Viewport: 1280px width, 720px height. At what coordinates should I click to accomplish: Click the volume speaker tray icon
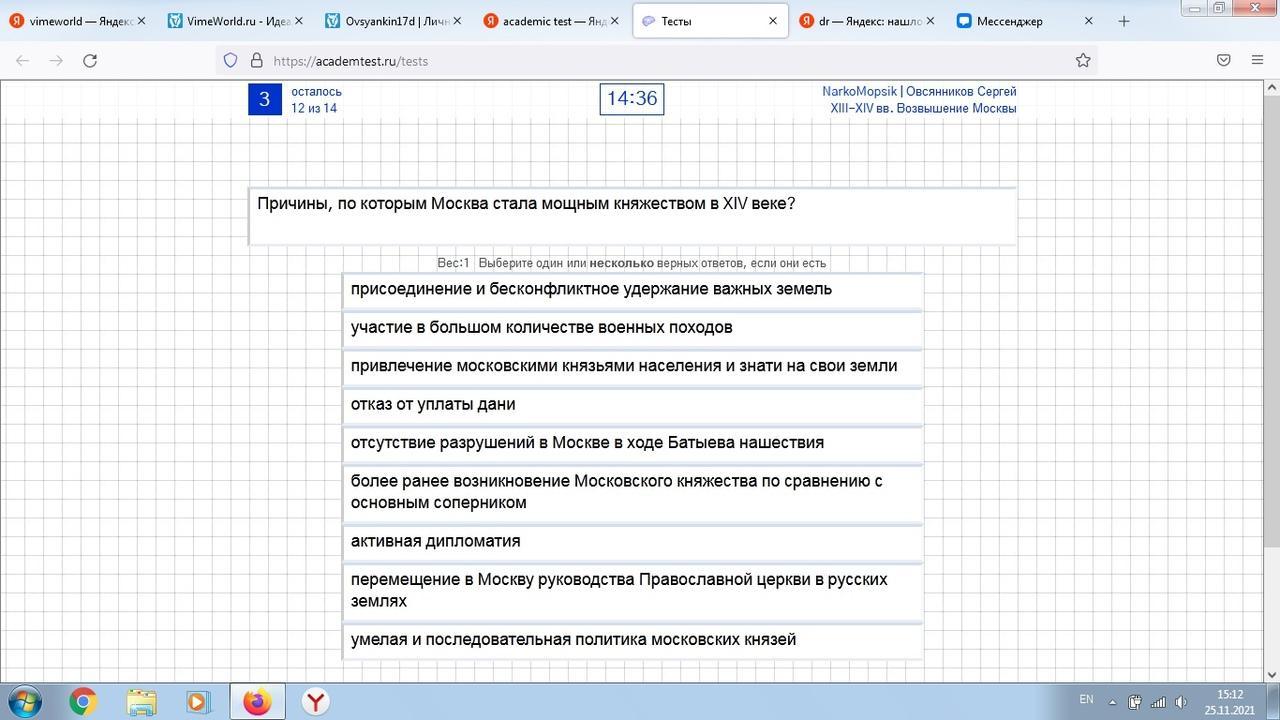1181,702
